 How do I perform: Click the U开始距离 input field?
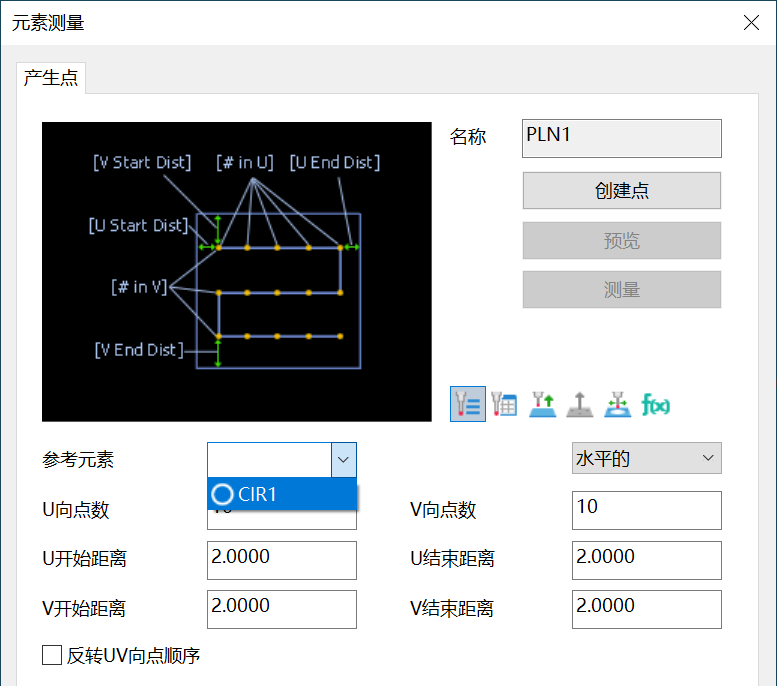pos(281,560)
